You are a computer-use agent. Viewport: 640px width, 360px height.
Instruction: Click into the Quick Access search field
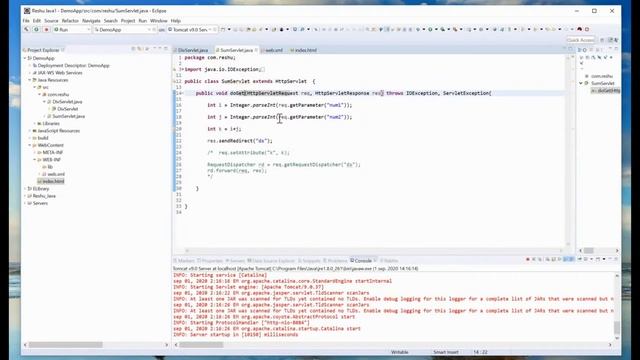(x=580, y=40)
